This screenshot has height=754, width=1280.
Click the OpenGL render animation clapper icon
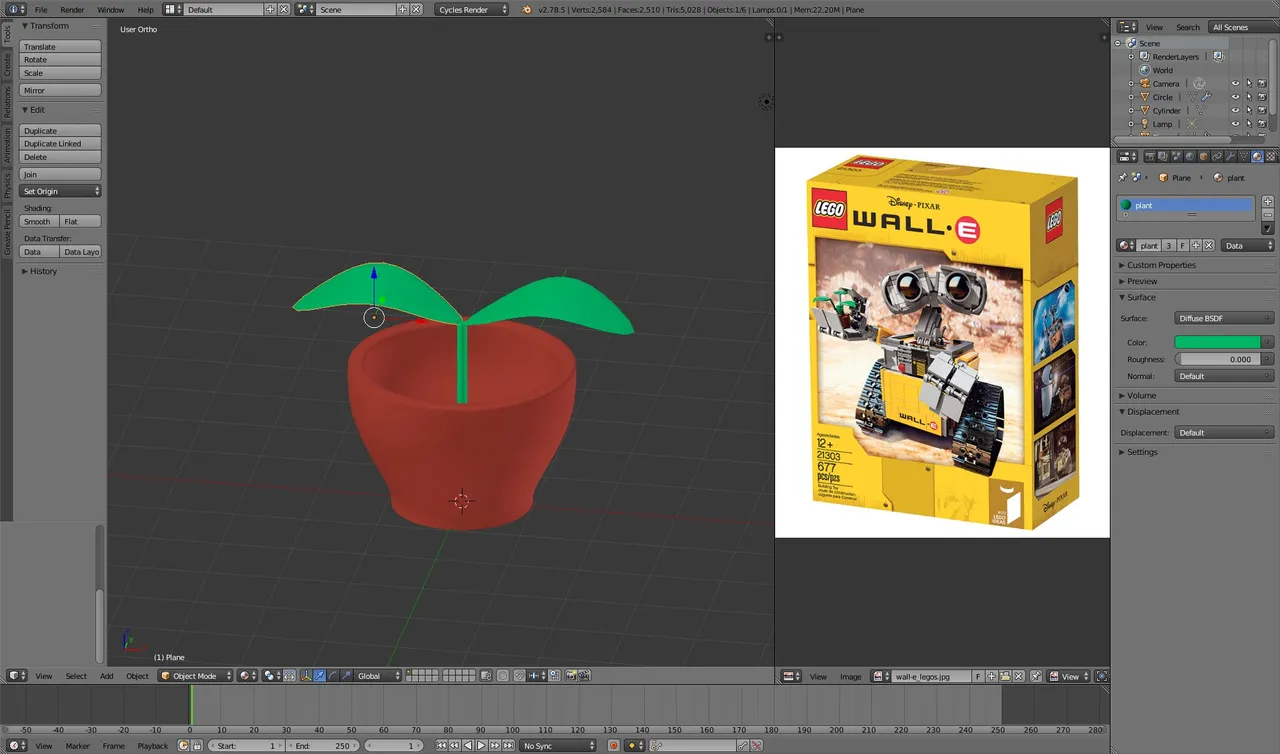(584, 676)
